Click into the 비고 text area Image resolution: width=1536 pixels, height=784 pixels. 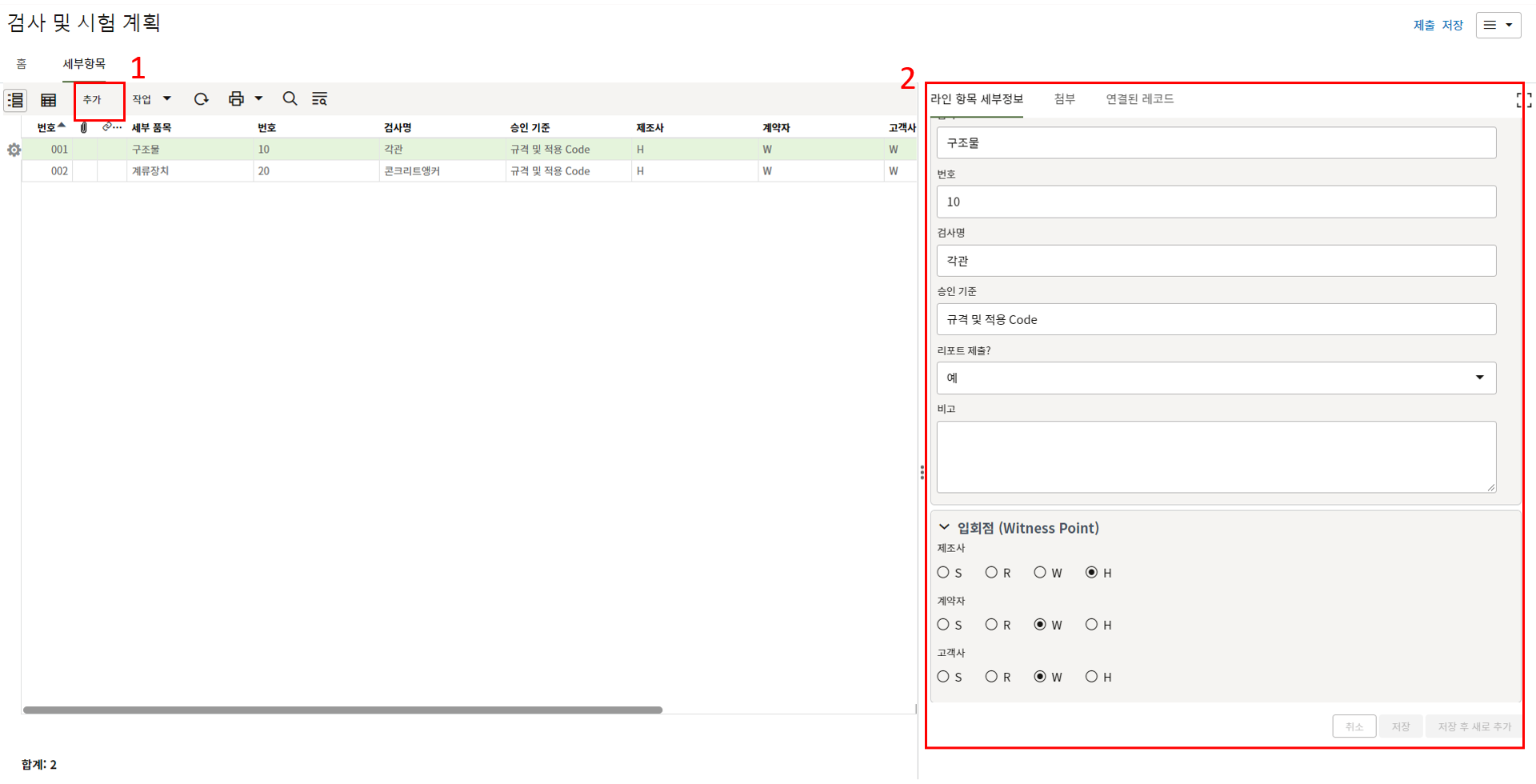[1215, 456]
